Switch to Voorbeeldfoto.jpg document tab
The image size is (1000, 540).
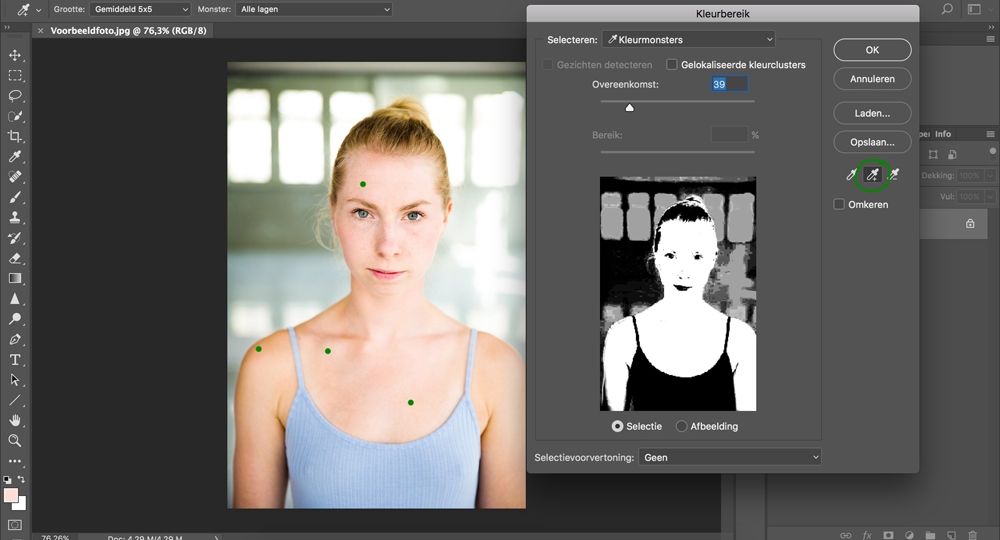click(128, 31)
